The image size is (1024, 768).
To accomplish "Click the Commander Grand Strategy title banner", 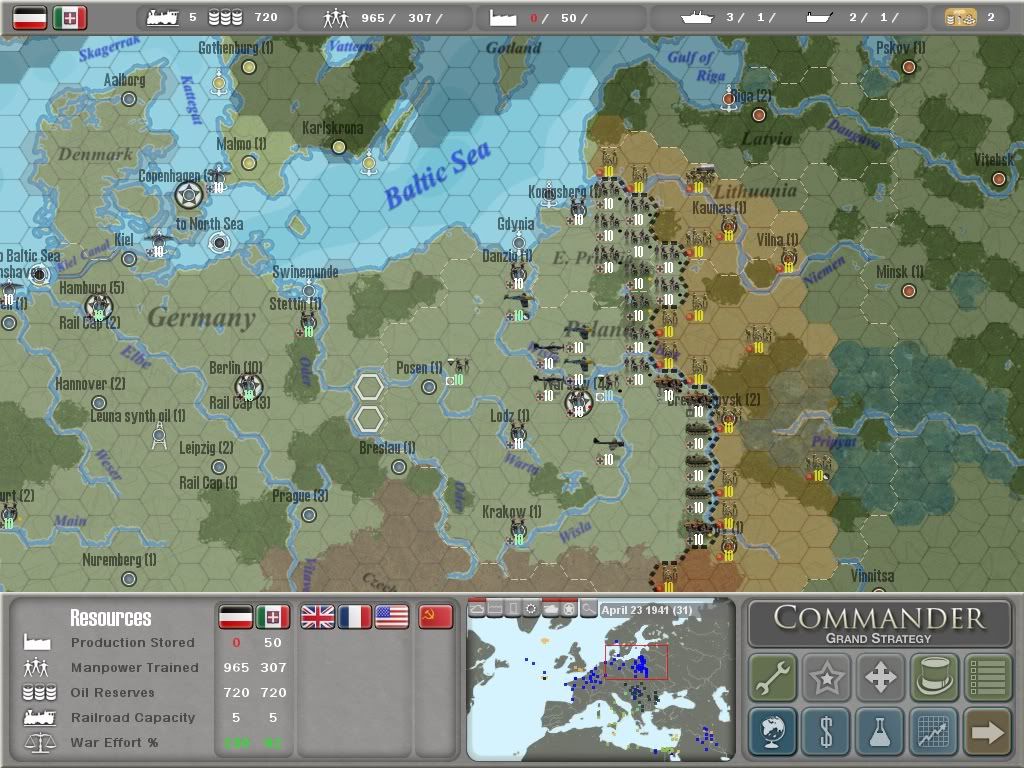I will click(879, 625).
